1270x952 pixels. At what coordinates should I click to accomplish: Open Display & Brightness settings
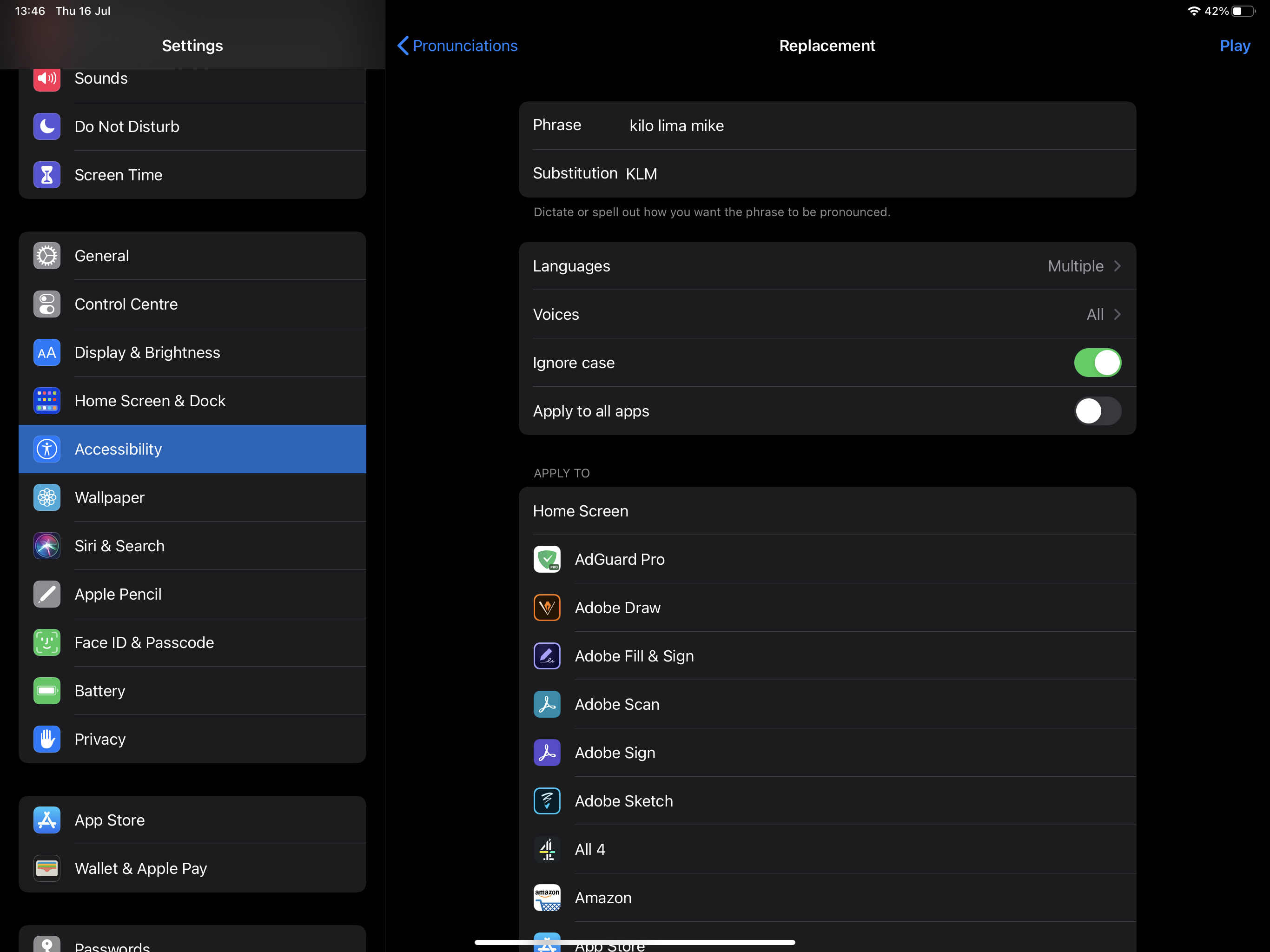click(x=147, y=352)
